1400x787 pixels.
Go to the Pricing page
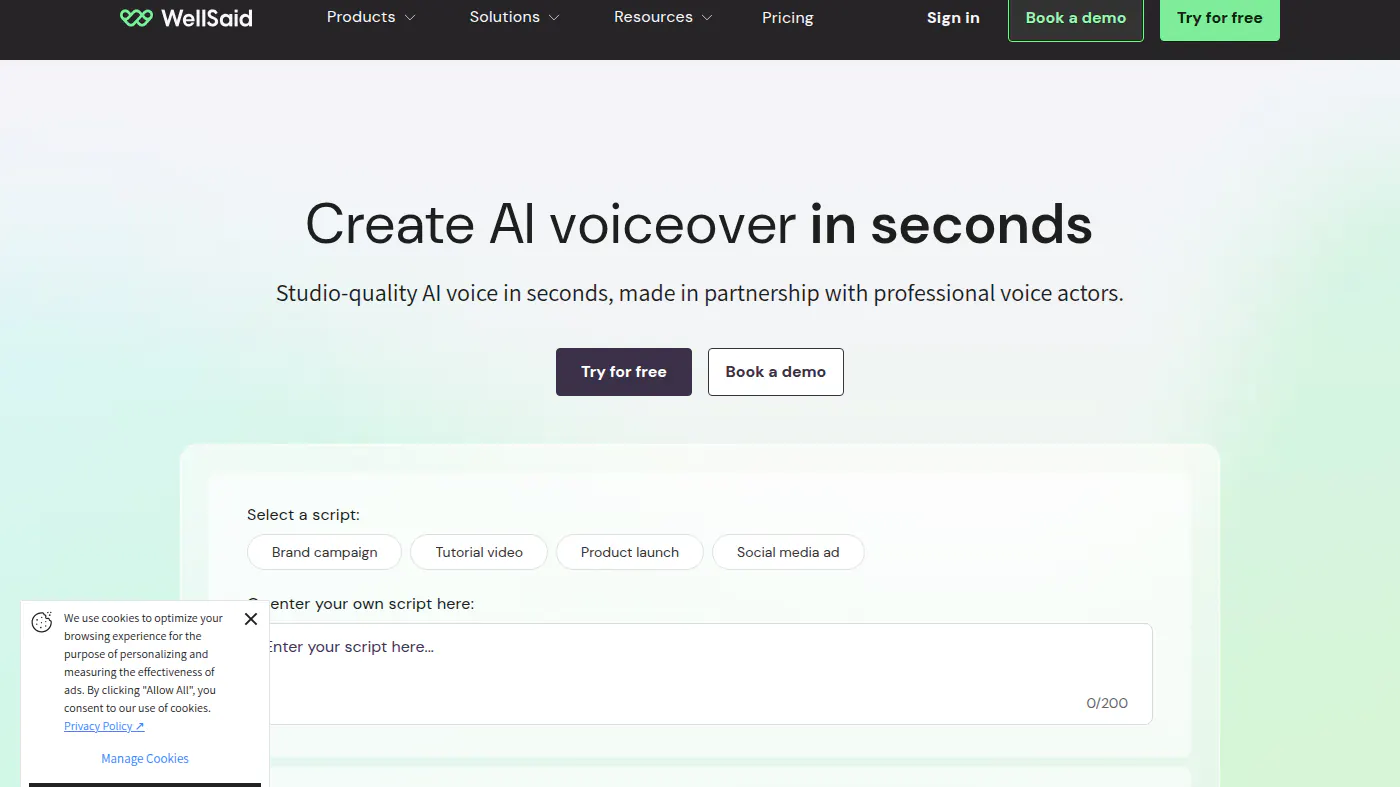coord(788,18)
